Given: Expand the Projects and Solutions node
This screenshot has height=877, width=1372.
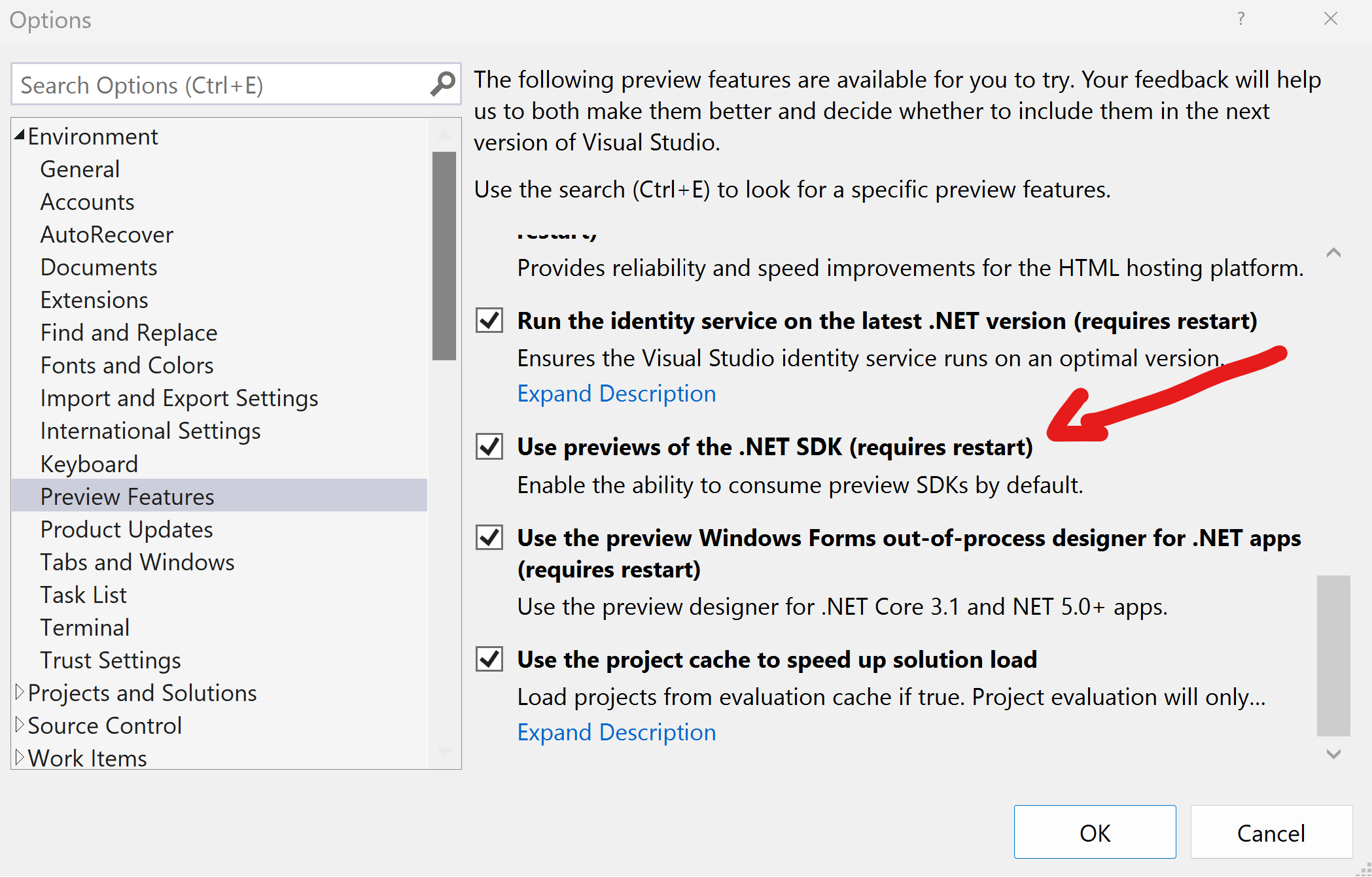Looking at the screenshot, I should coord(20,692).
